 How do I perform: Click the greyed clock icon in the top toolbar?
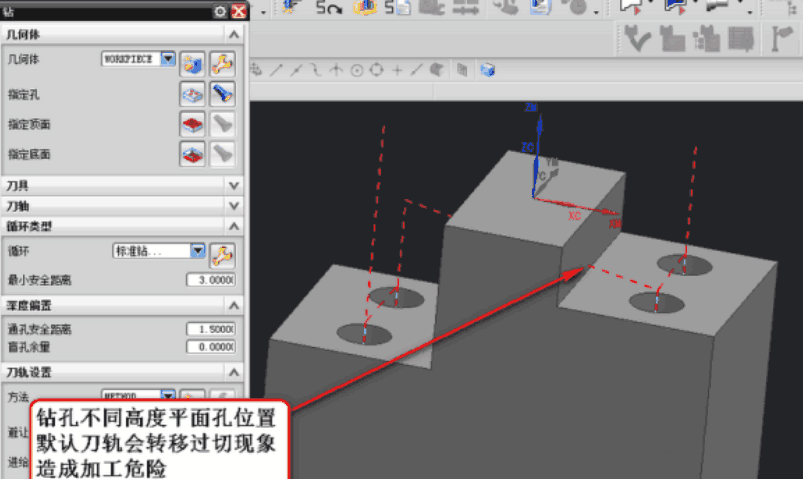click(577, 7)
